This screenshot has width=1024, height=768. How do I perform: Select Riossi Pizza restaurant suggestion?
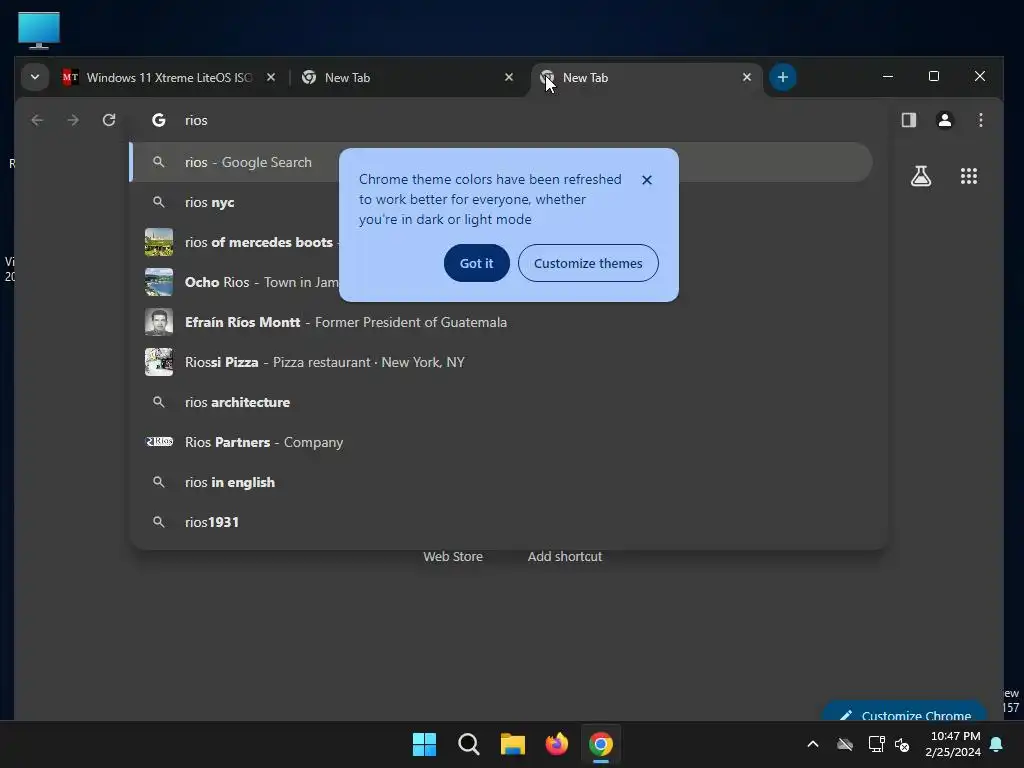click(x=503, y=362)
